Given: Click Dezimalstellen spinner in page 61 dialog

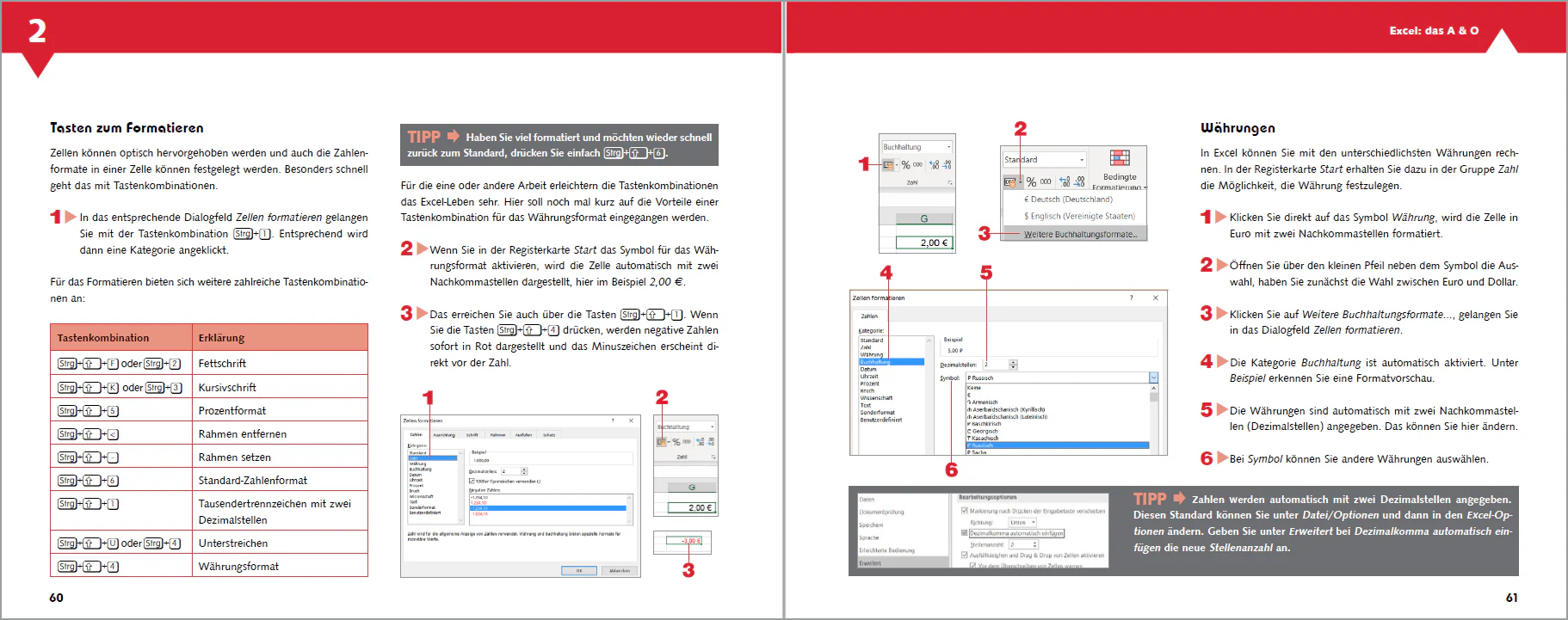Looking at the screenshot, I should point(1013,365).
